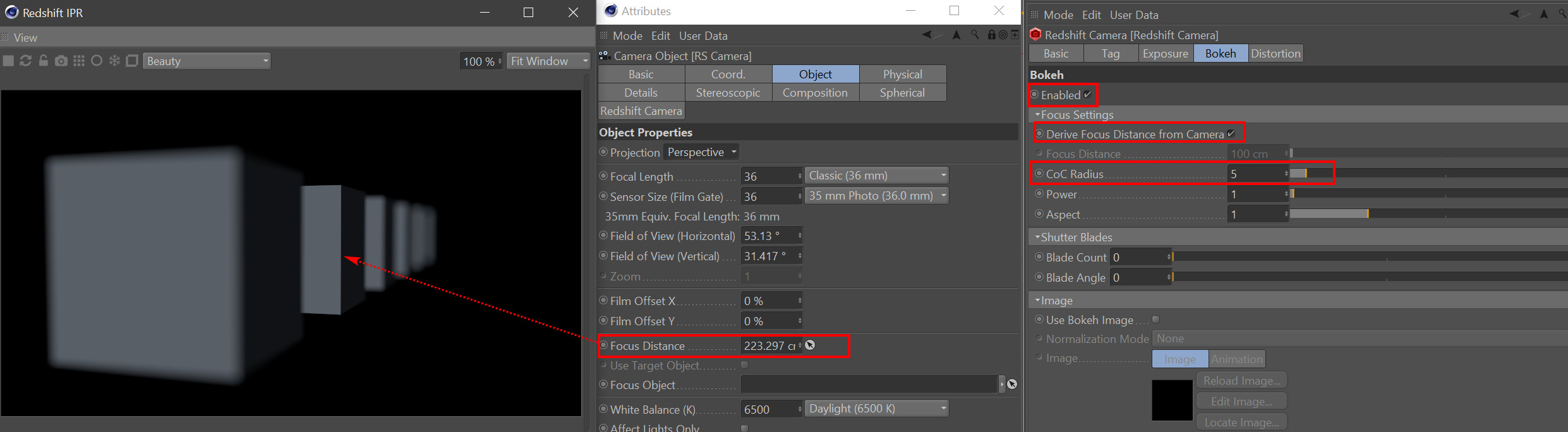1568x432 pixels.
Task: Toggle keyframe dot for Film Offset X
Action: pos(603,301)
